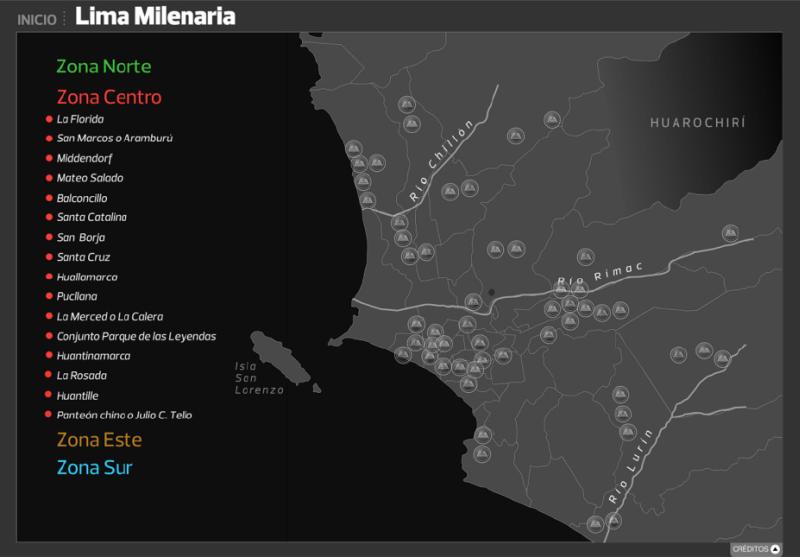The height and width of the screenshot is (557, 800).
Task: Click the arrow icon next to CRÉDITOS
Action: coord(776,548)
